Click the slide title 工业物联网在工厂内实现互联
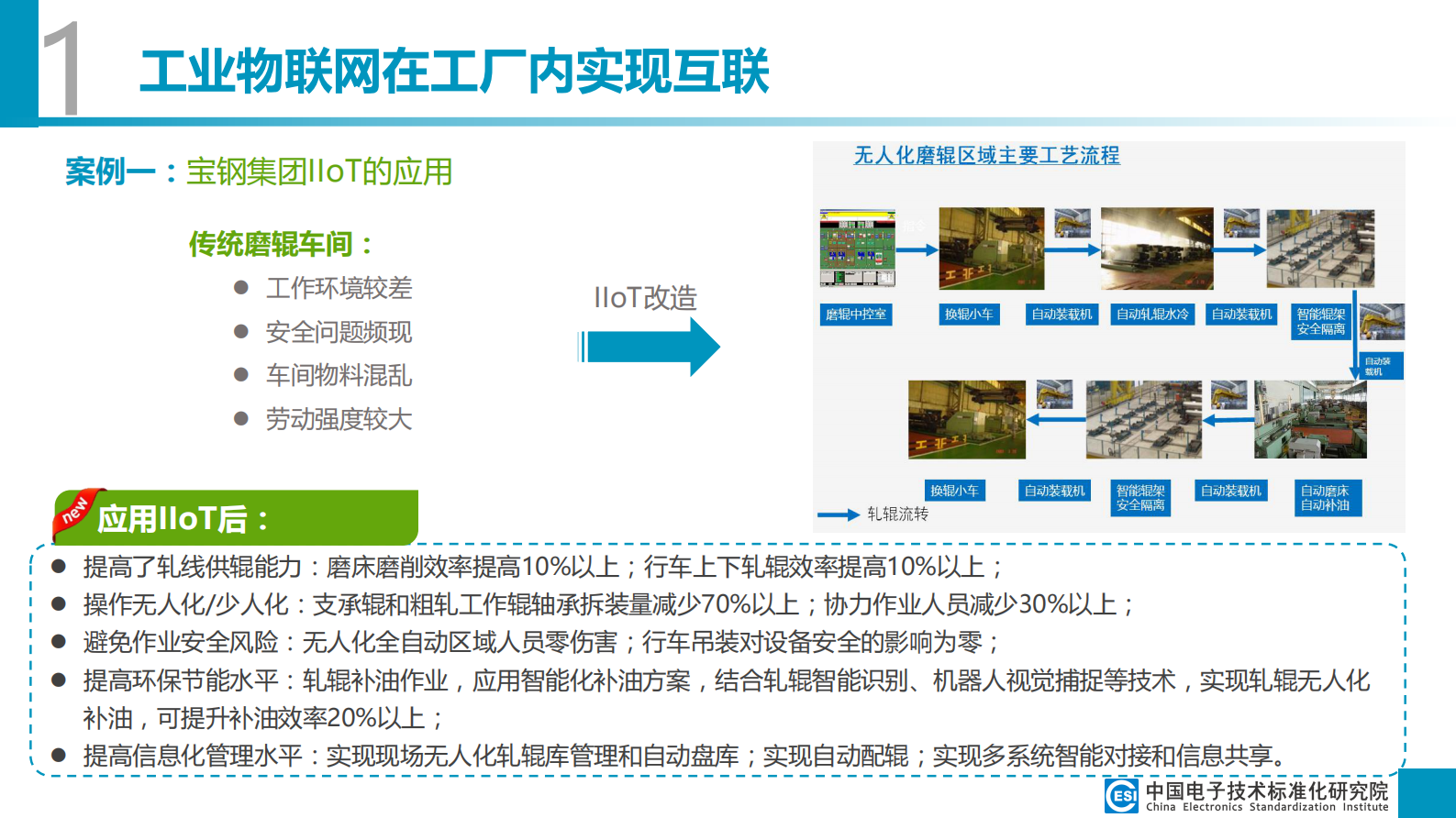The image size is (1456, 818). tap(454, 72)
